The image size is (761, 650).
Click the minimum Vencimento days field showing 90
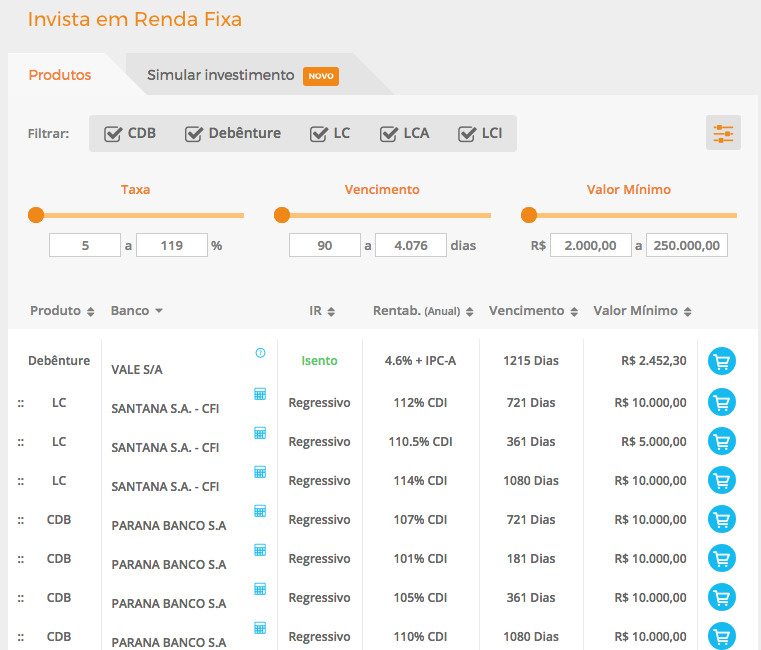(x=325, y=245)
